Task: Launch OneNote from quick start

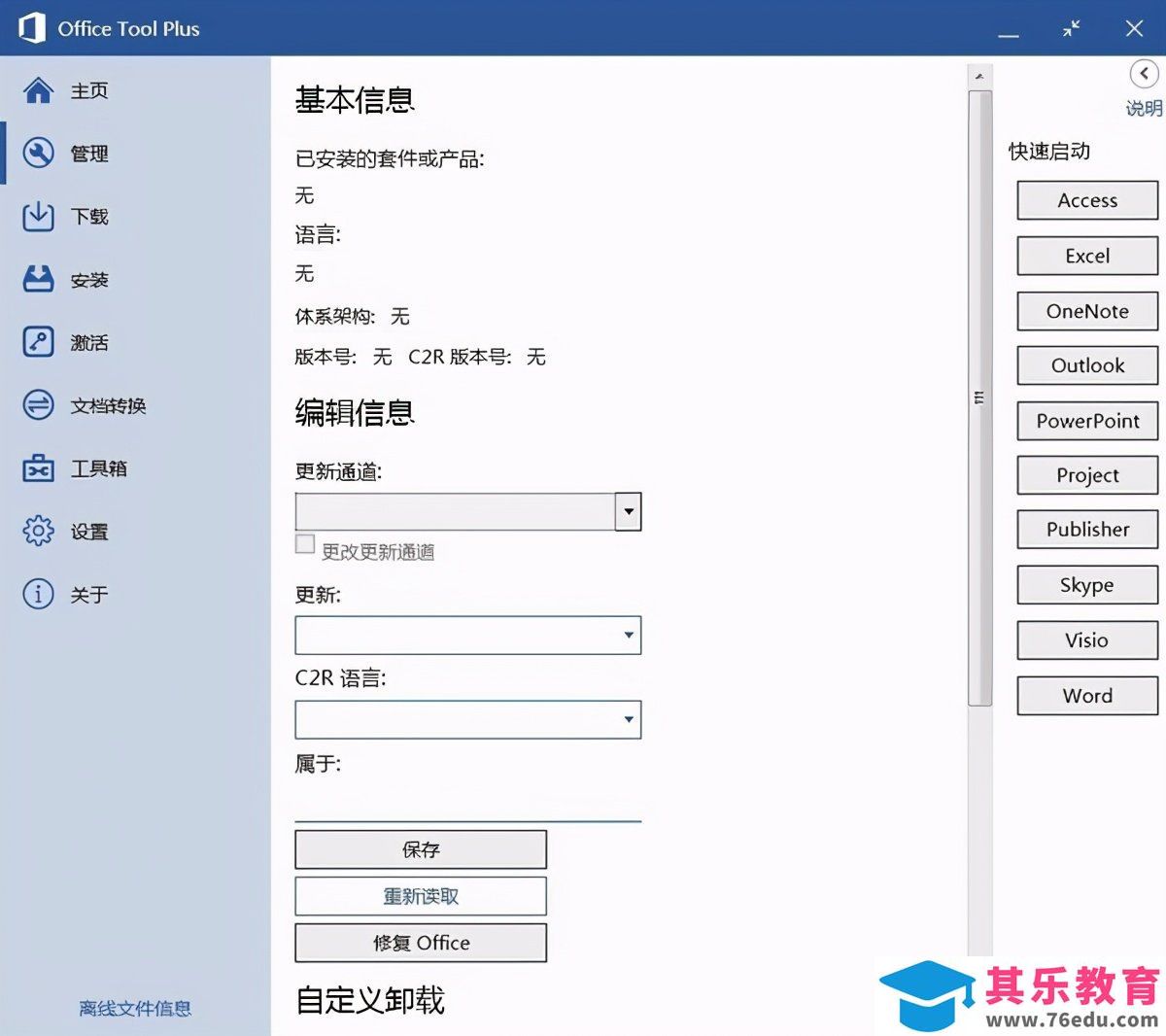Action: [x=1087, y=311]
